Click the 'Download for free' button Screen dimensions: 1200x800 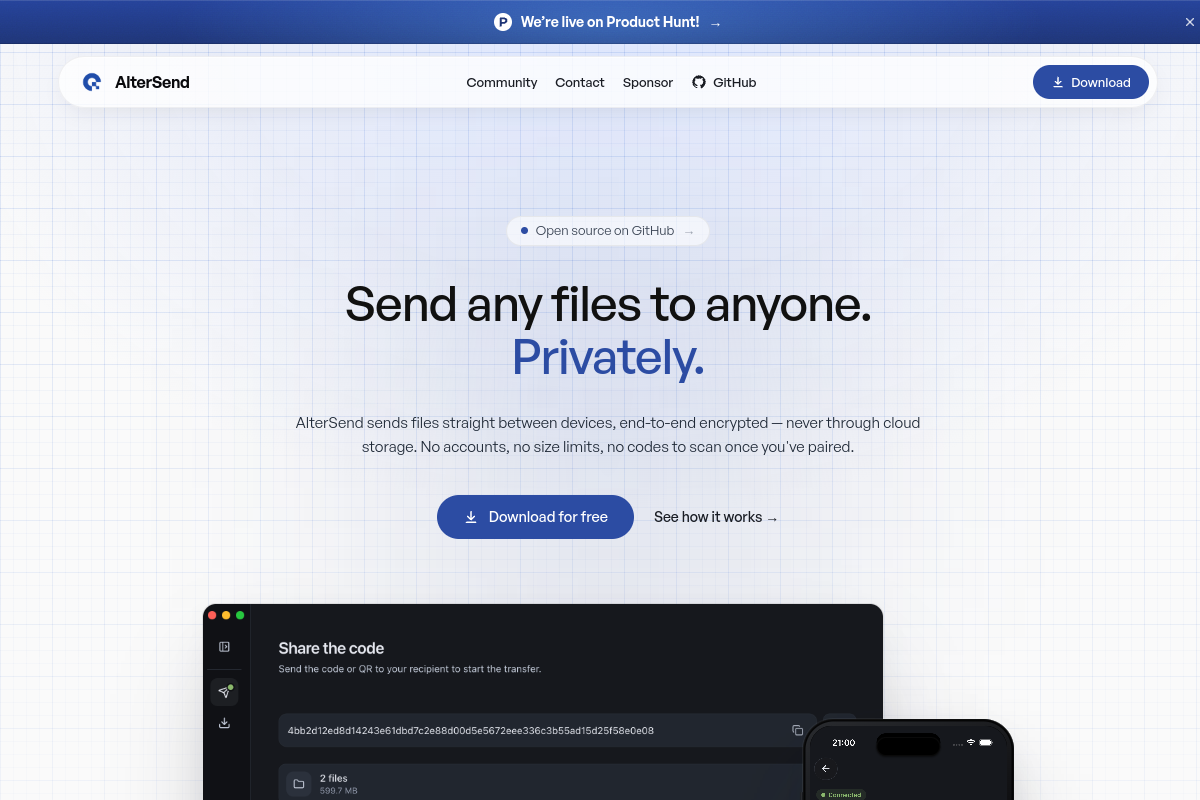coord(535,517)
